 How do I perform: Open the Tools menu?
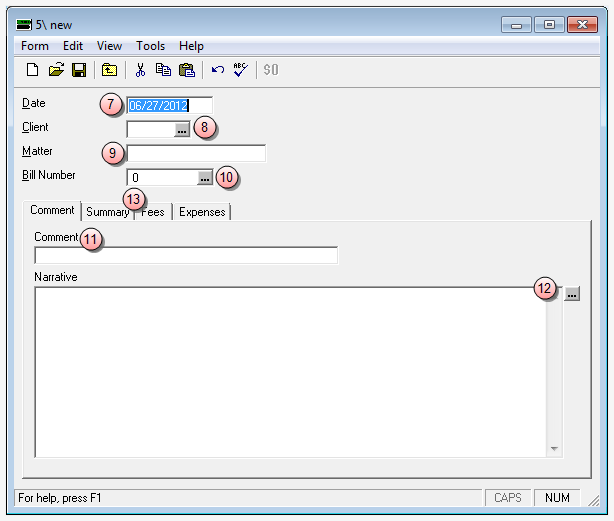150,46
